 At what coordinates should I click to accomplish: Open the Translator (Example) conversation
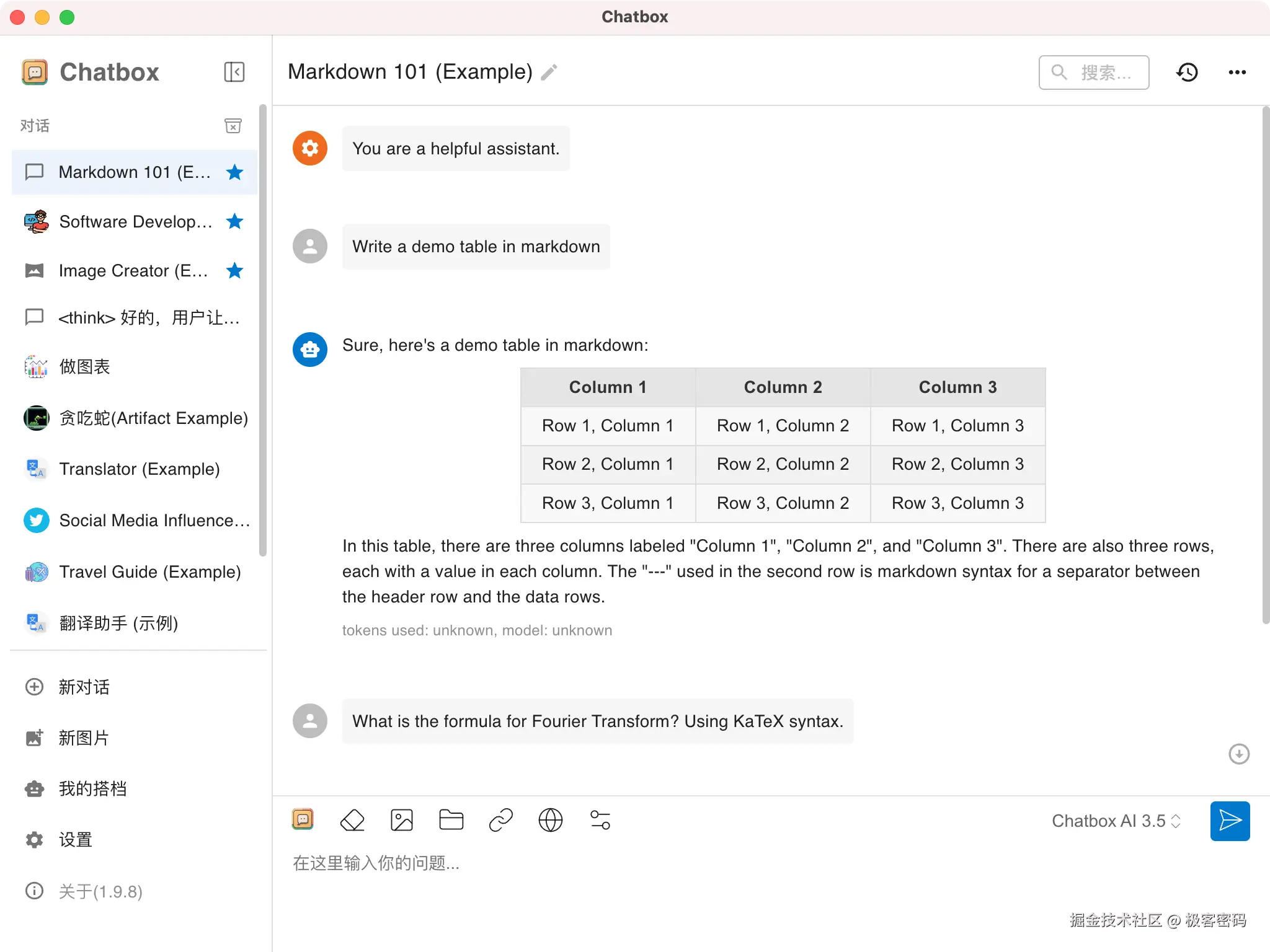[139, 469]
